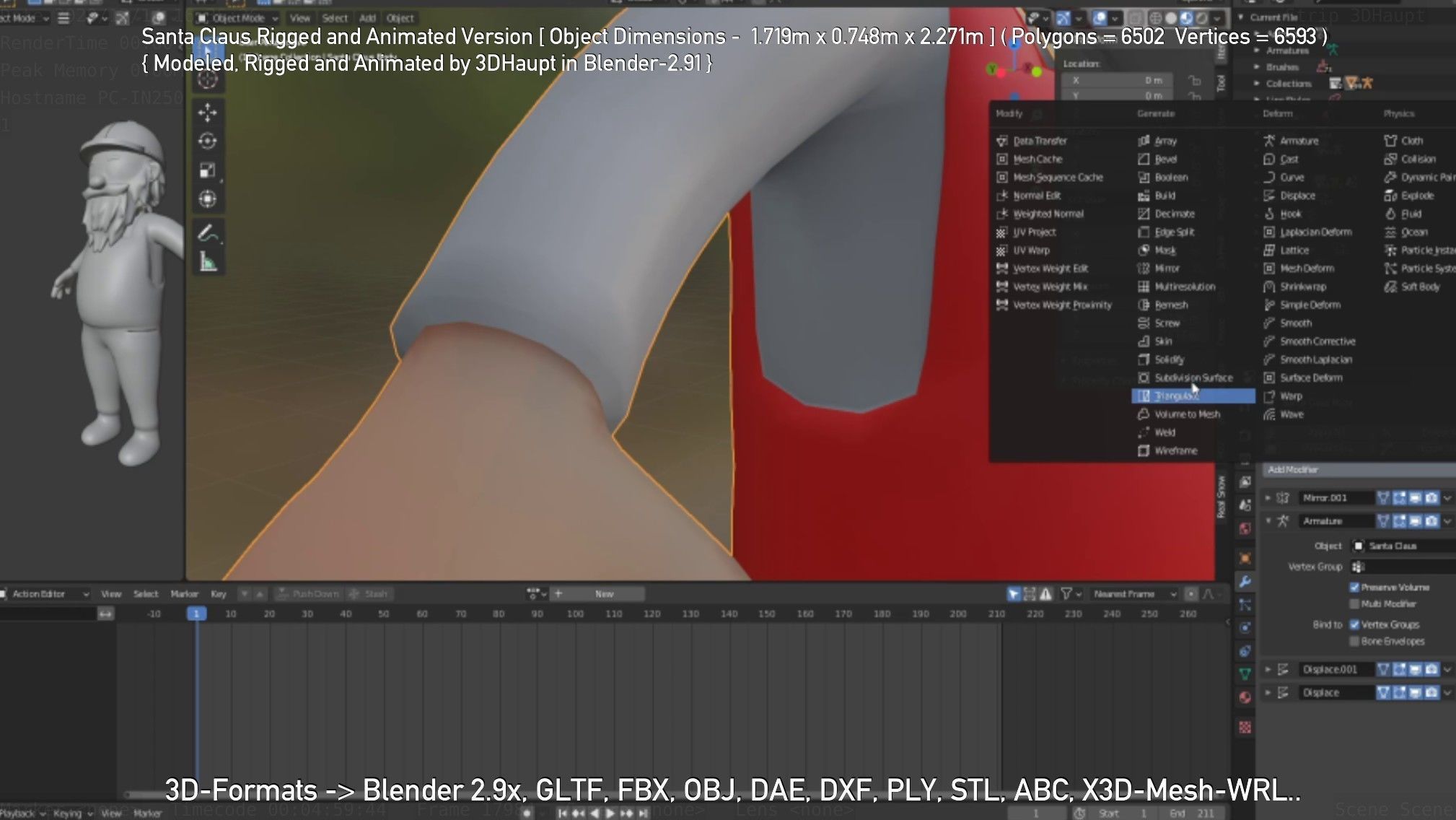Open the Nearest Frame snapping dropdown
The width and height of the screenshot is (1456, 820).
pos(1134,594)
